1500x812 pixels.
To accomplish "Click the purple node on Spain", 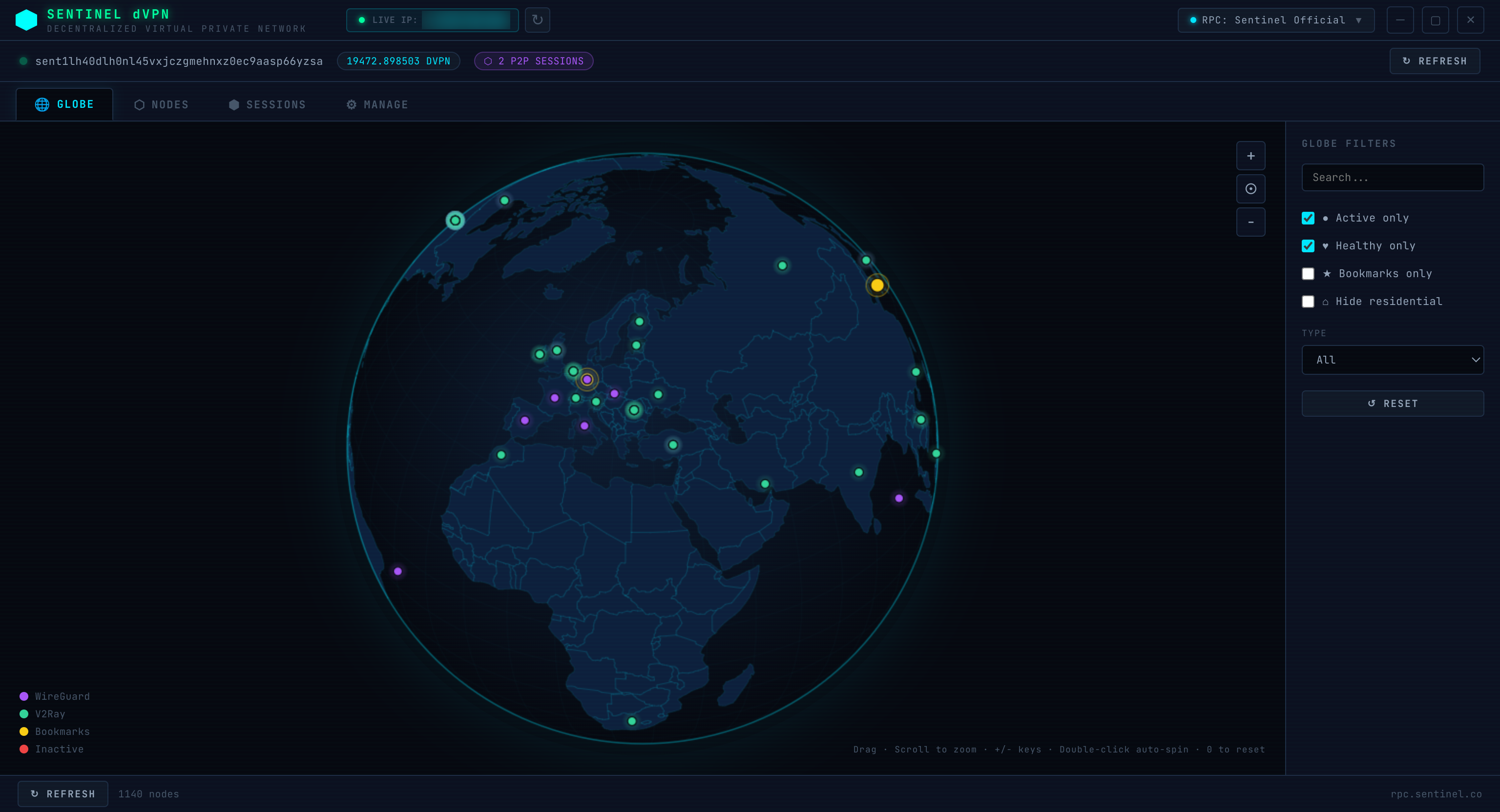I will click(524, 420).
